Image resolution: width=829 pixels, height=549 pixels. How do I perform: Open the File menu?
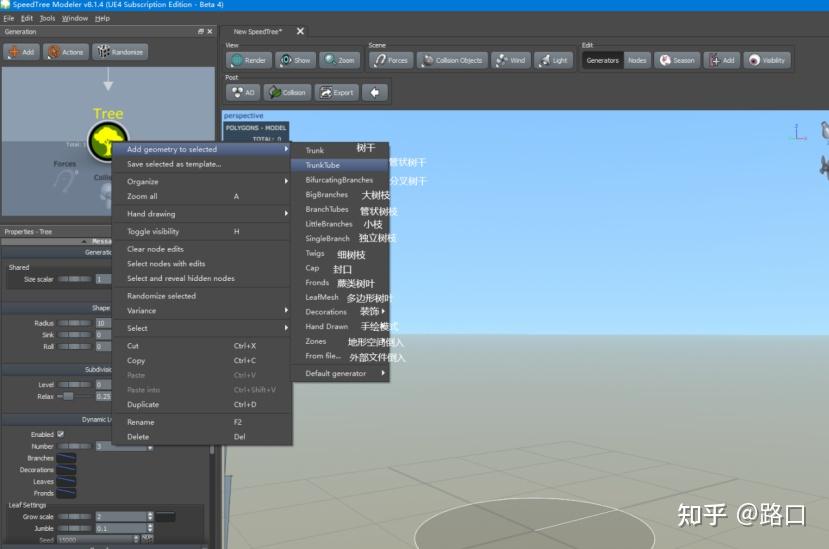[x=8, y=19]
